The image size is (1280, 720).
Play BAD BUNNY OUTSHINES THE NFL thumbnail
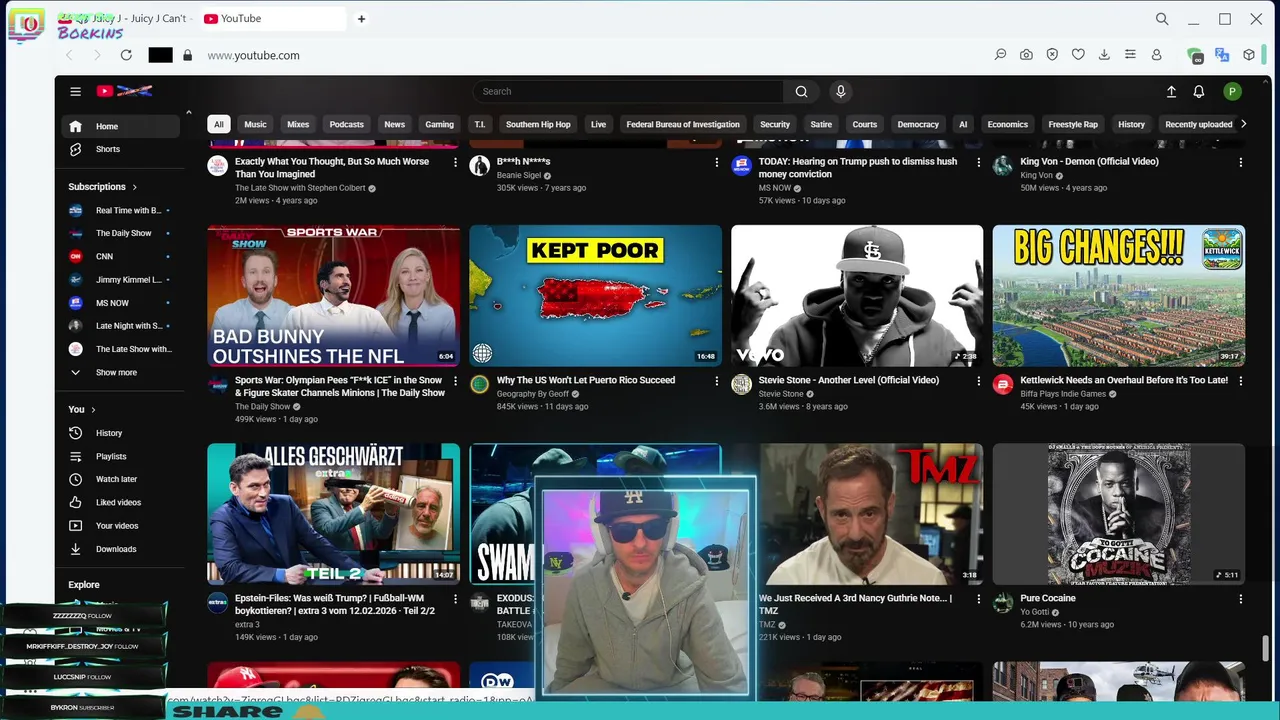point(333,295)
